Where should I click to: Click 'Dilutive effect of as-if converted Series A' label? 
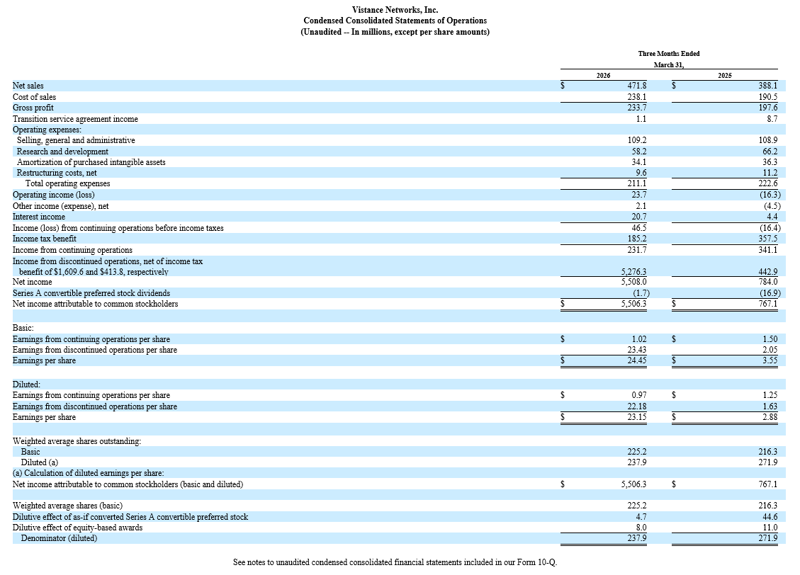tap(130, 517)
